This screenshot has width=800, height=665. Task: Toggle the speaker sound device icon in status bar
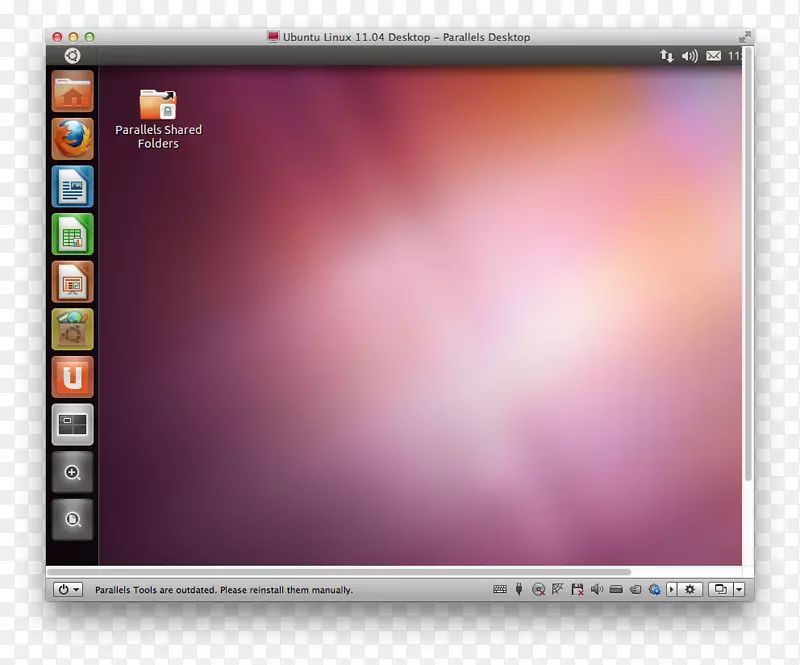click(596, 590)
